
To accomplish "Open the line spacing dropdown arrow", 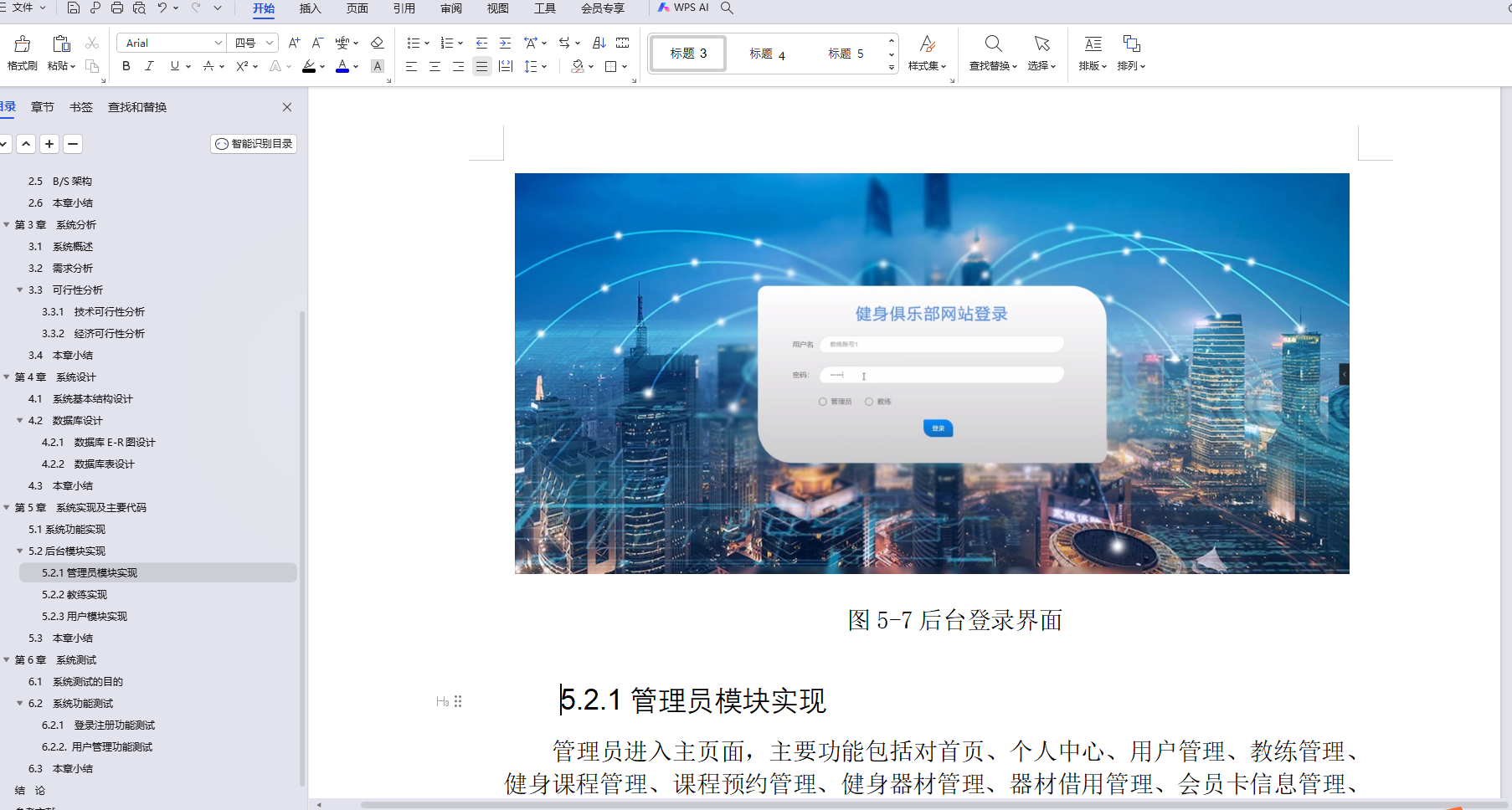I will (544, 66).
